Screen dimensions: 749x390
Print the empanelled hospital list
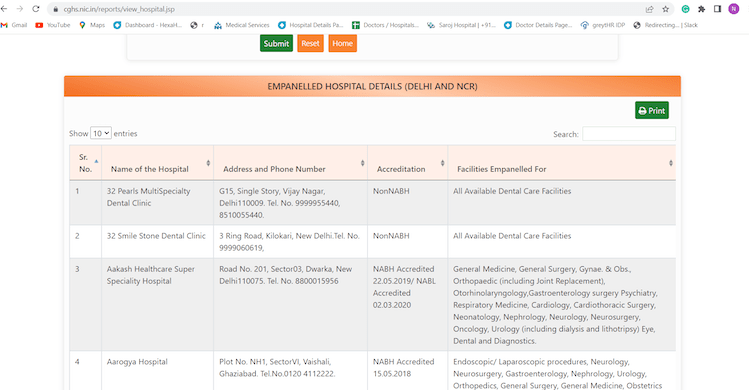tap(652, 110)
